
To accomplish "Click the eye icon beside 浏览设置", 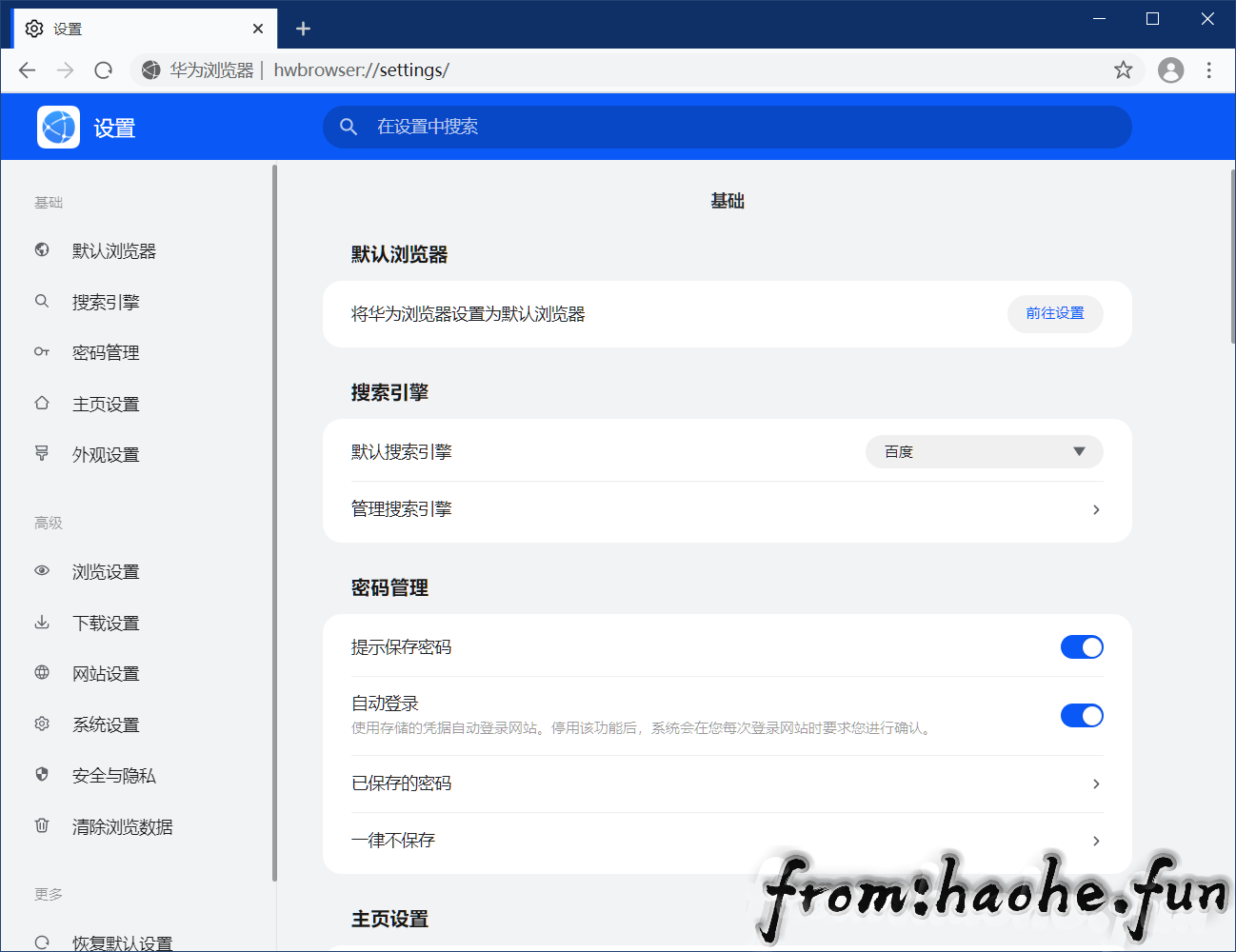I will (x=42, y=570).
